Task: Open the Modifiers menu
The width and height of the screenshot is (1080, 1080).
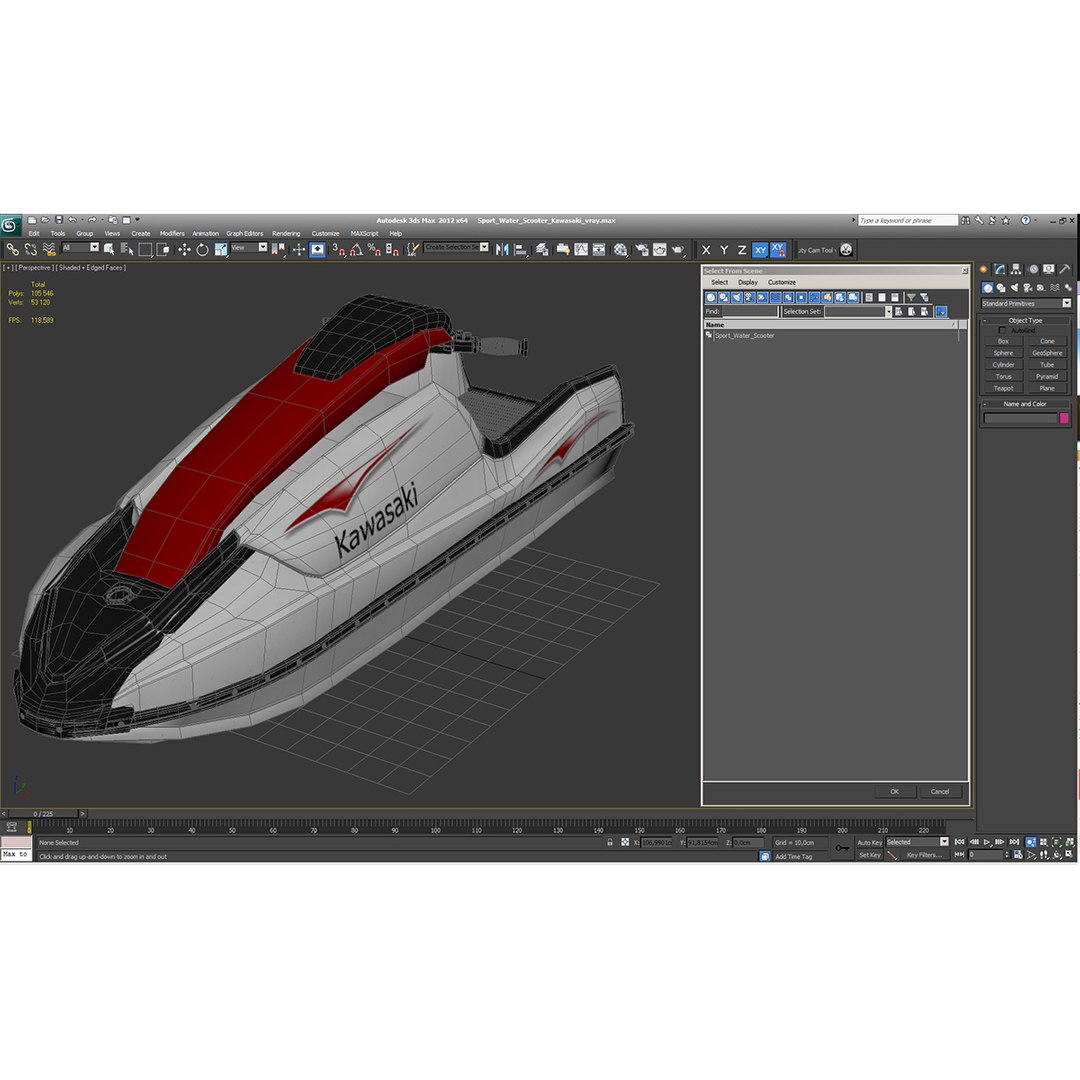Action: click(172, 233)
